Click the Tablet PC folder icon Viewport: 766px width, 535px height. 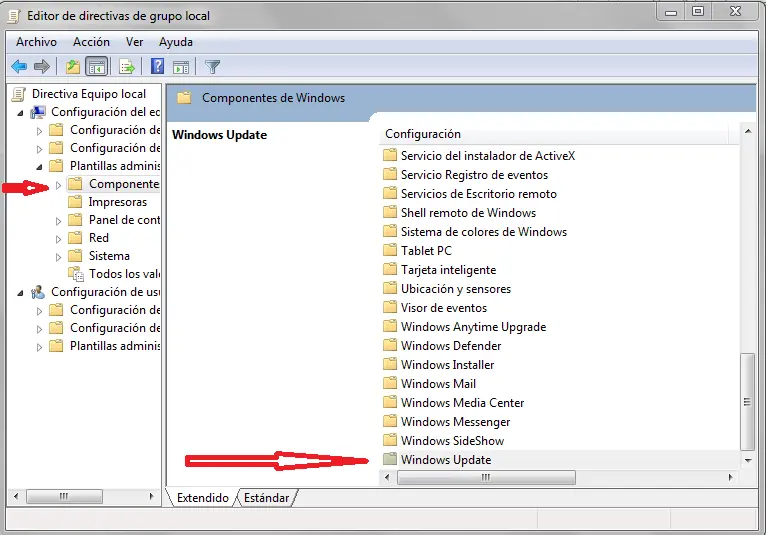(390, 250)
